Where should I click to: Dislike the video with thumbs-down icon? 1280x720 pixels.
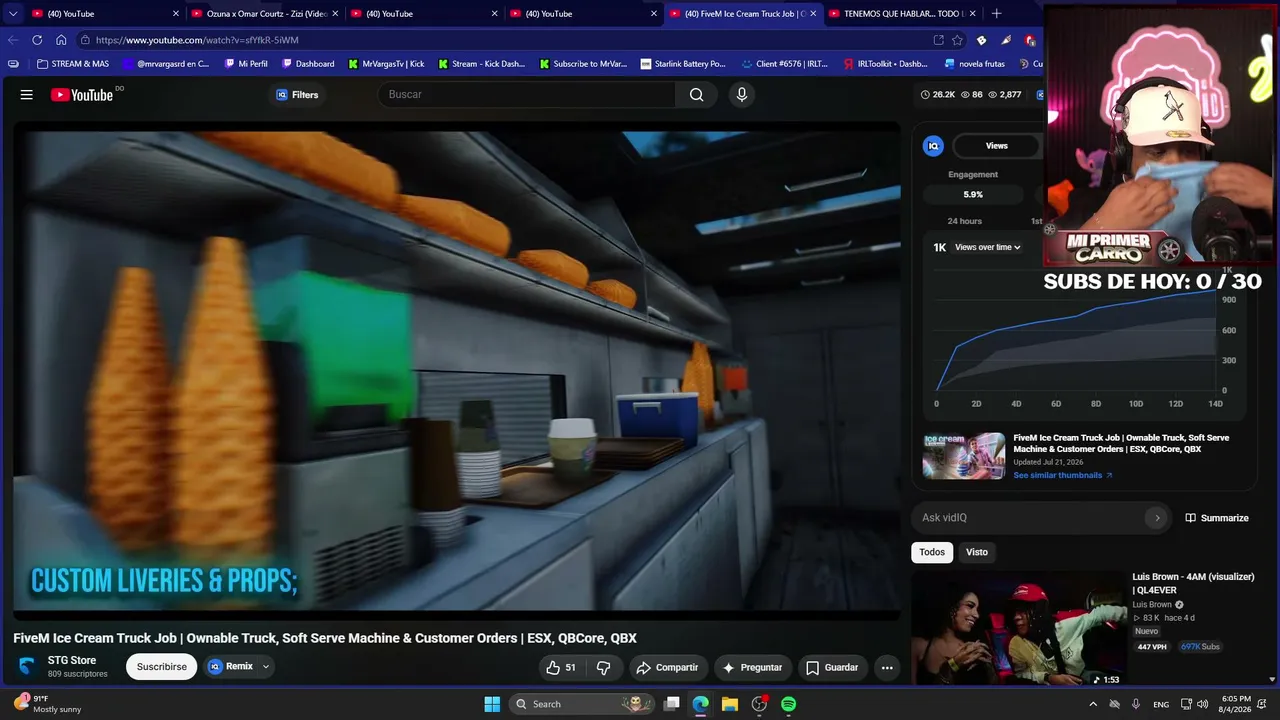click(x=603, y=667)
